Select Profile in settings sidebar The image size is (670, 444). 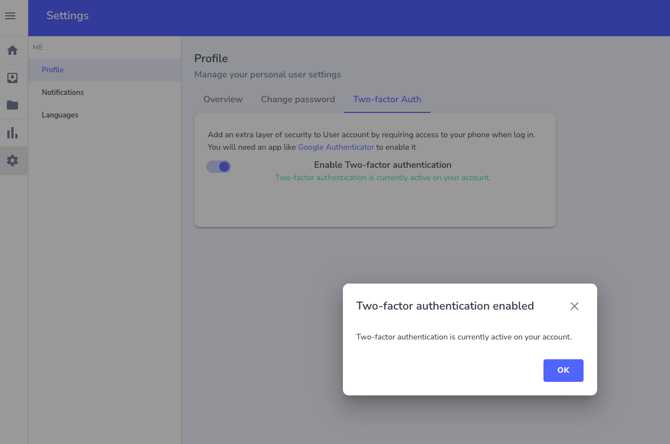[53, 70]
